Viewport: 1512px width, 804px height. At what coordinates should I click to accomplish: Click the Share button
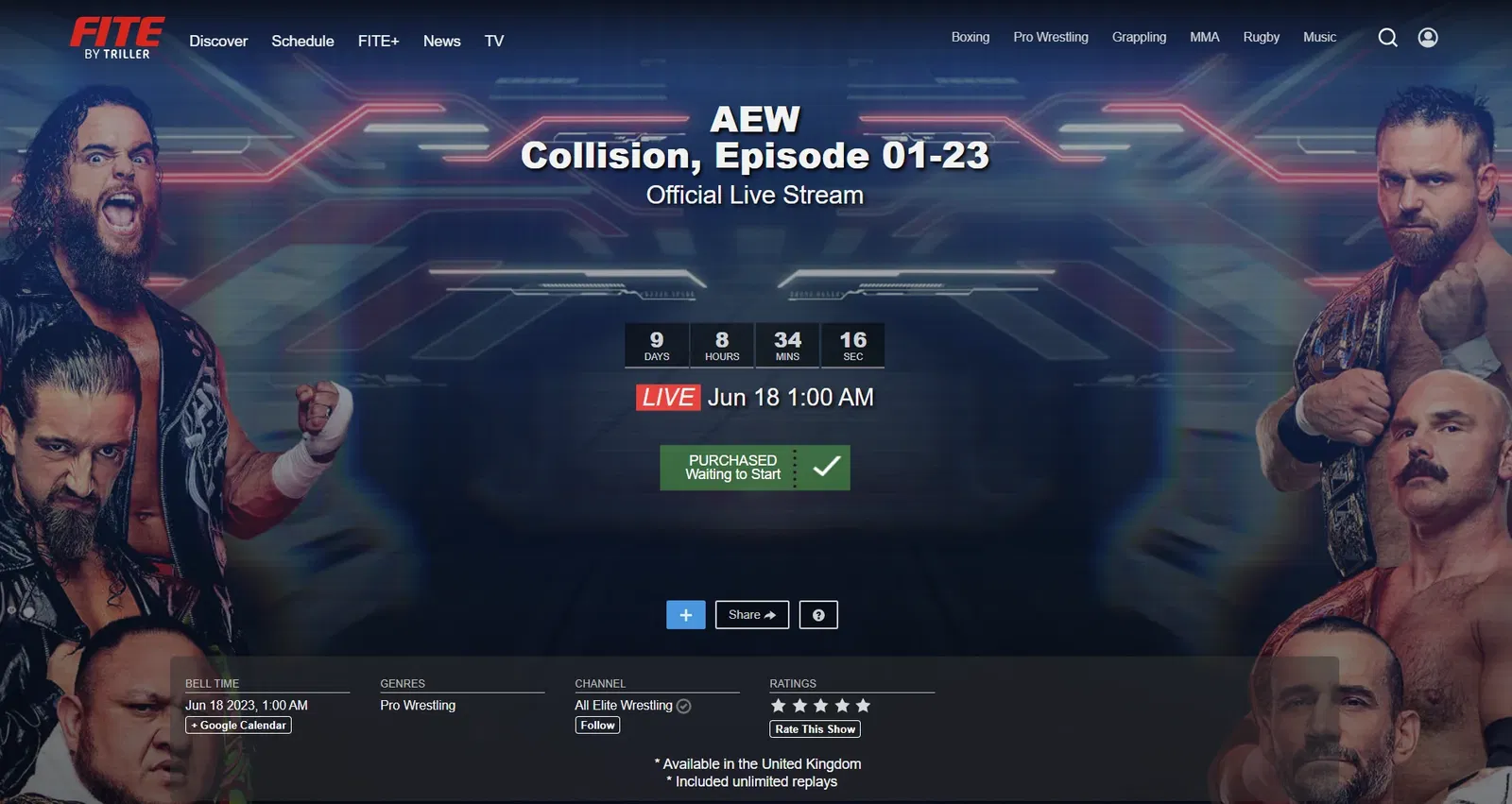[752, 615]
